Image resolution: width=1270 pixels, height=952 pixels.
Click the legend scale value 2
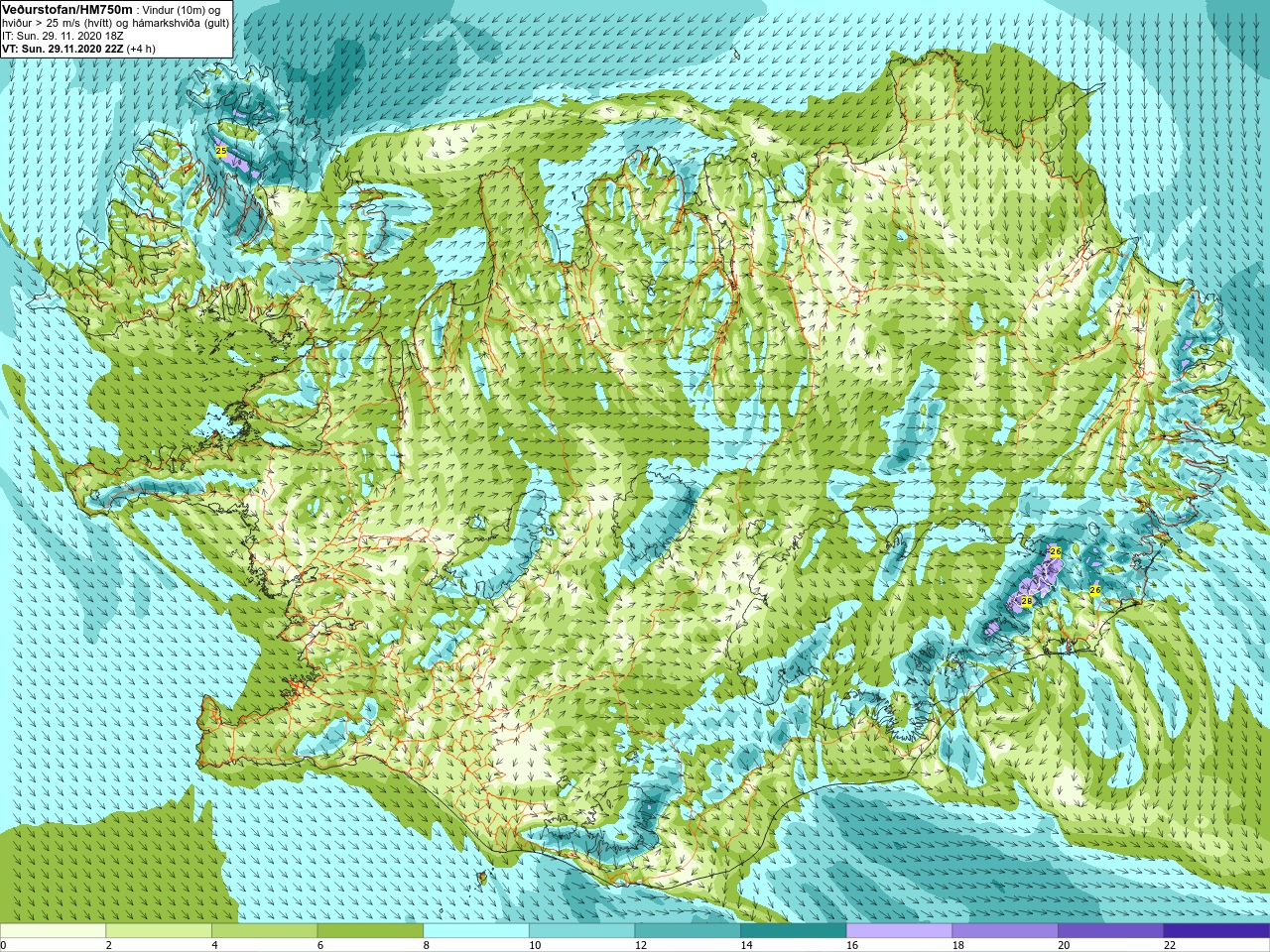coord(109,946)
